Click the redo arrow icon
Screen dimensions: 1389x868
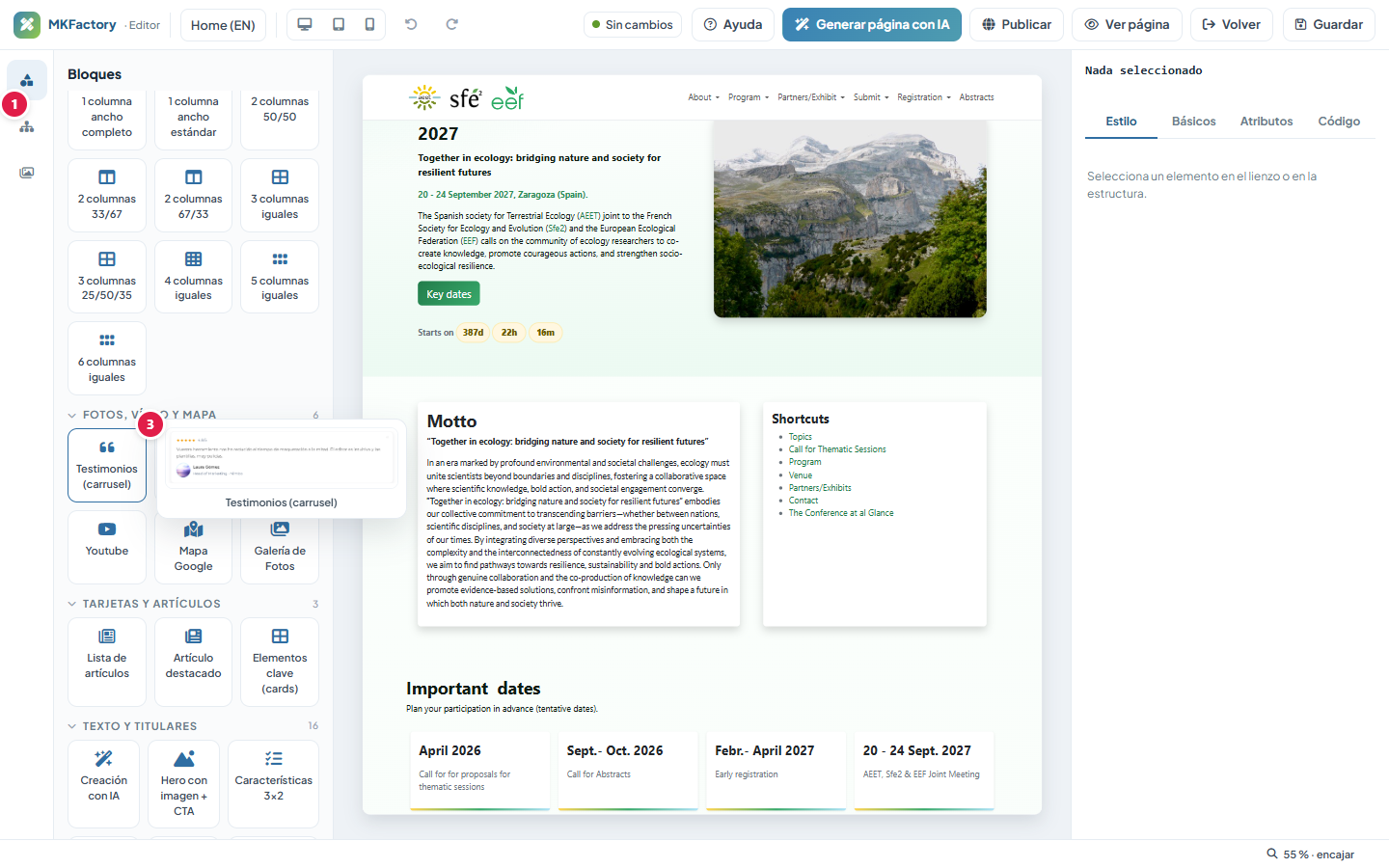click(451, 24)
